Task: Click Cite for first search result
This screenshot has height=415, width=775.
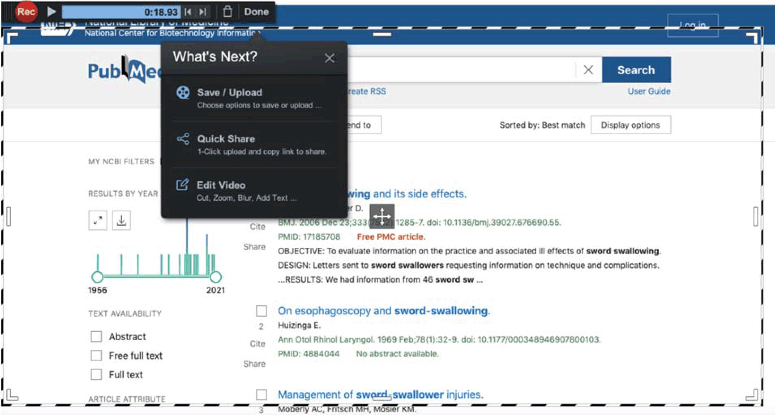Action: coord(258,227)
